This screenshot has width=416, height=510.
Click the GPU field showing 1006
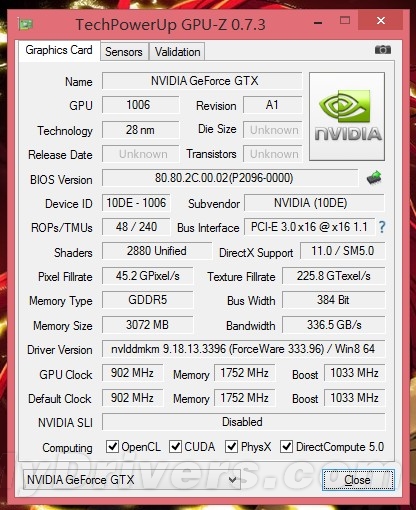[x=140, y=105]
